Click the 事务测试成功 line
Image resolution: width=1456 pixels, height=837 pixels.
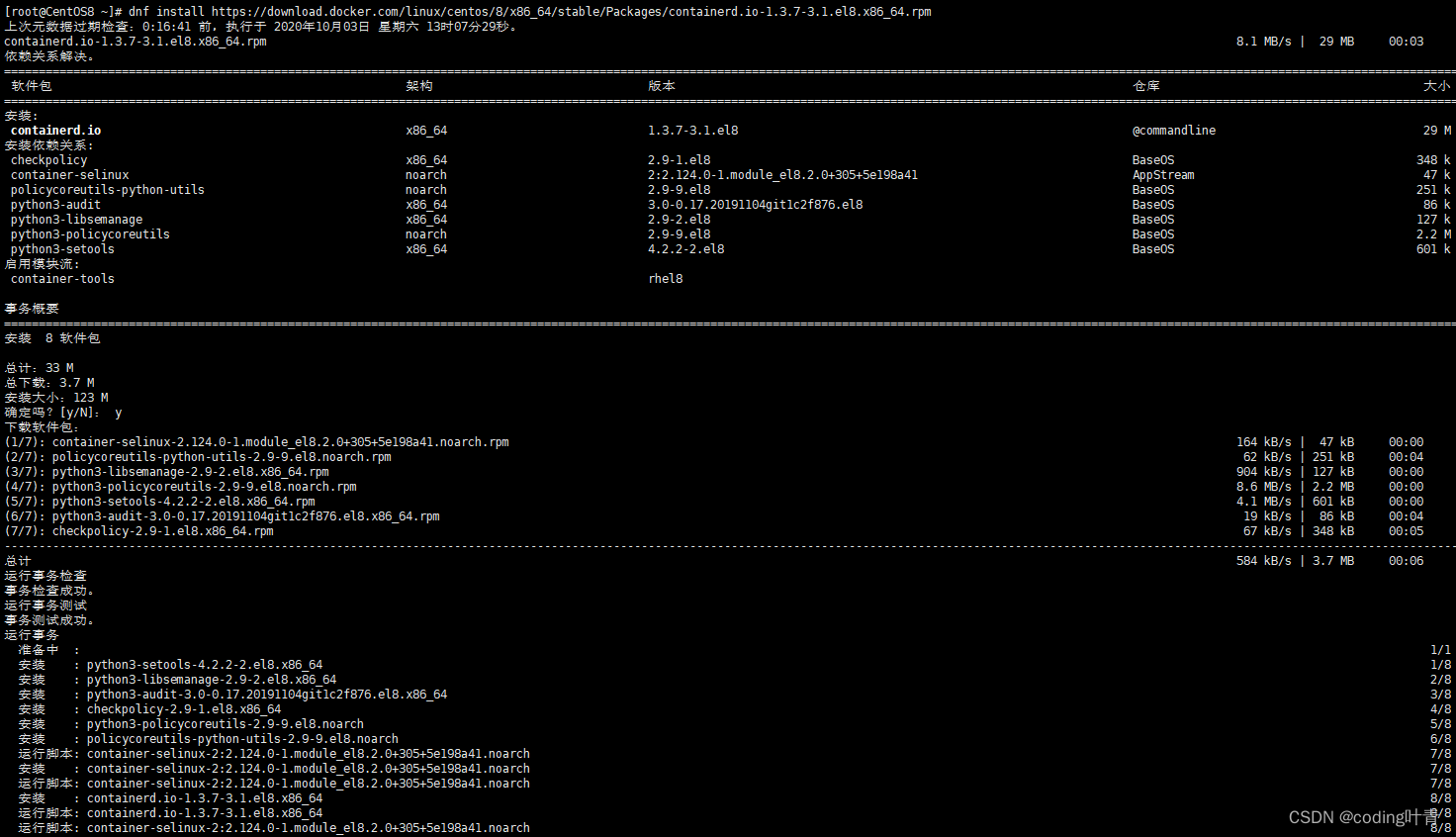coord(49,620)
